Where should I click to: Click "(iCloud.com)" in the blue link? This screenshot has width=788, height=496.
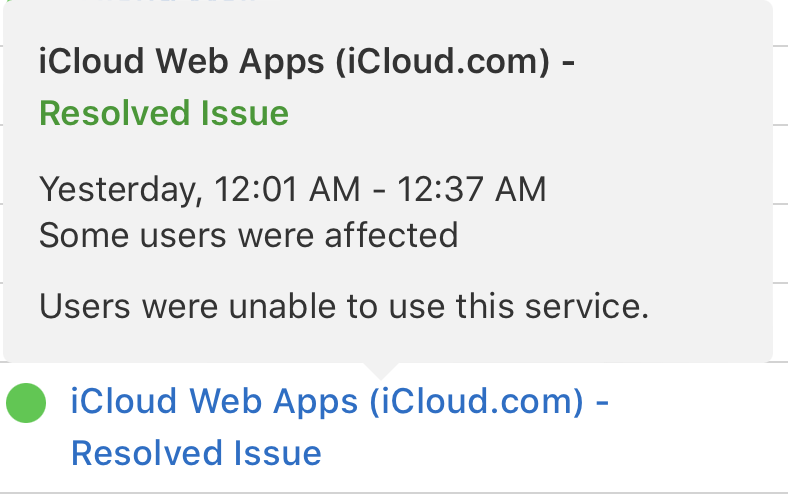point(476,402)
